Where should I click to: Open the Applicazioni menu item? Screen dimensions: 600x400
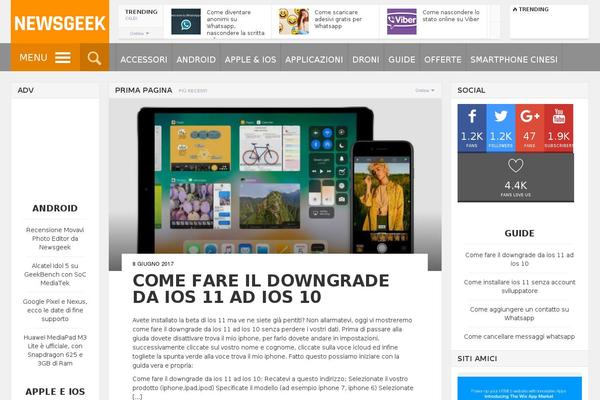314,60
